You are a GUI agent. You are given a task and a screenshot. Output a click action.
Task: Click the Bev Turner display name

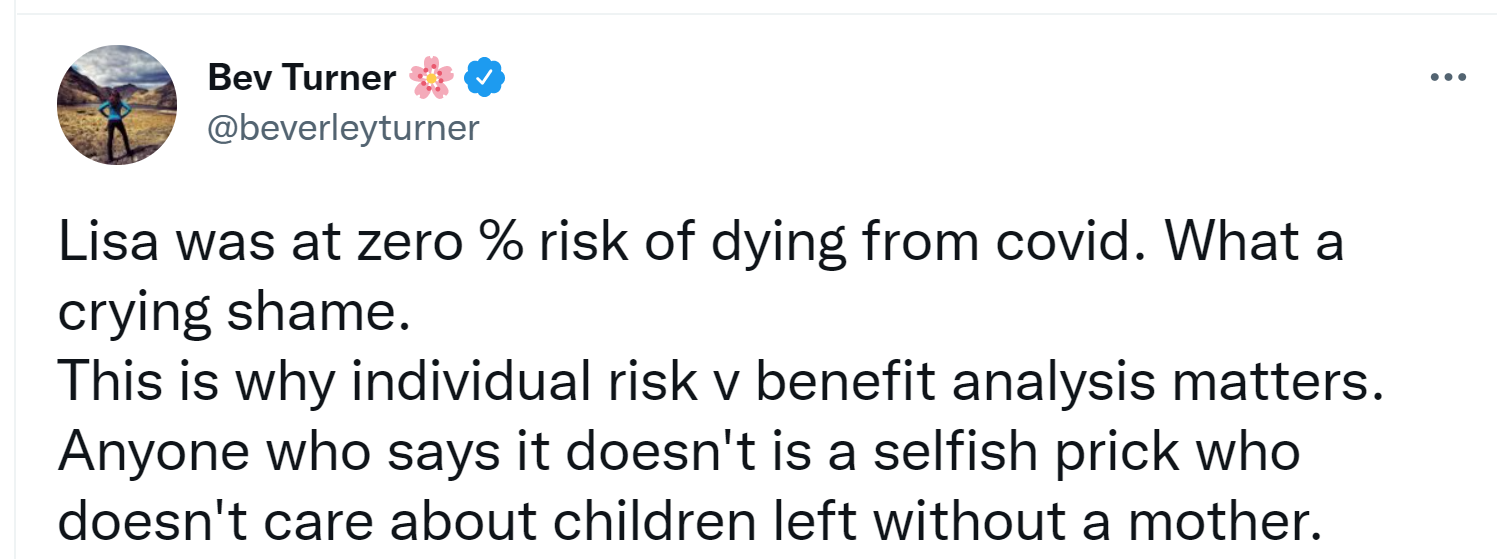coord(302,77)
